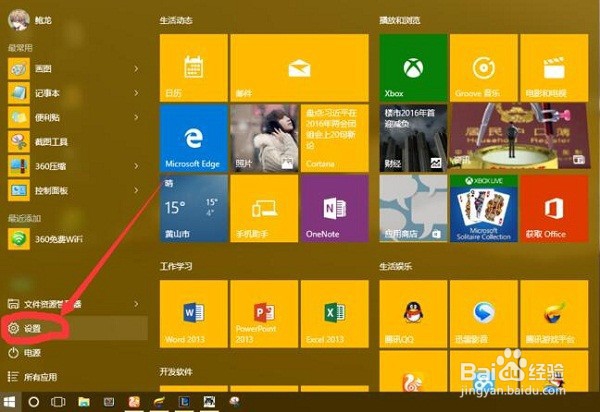Expand the 控制面板 jump list arrow

[x=136, y=191]
